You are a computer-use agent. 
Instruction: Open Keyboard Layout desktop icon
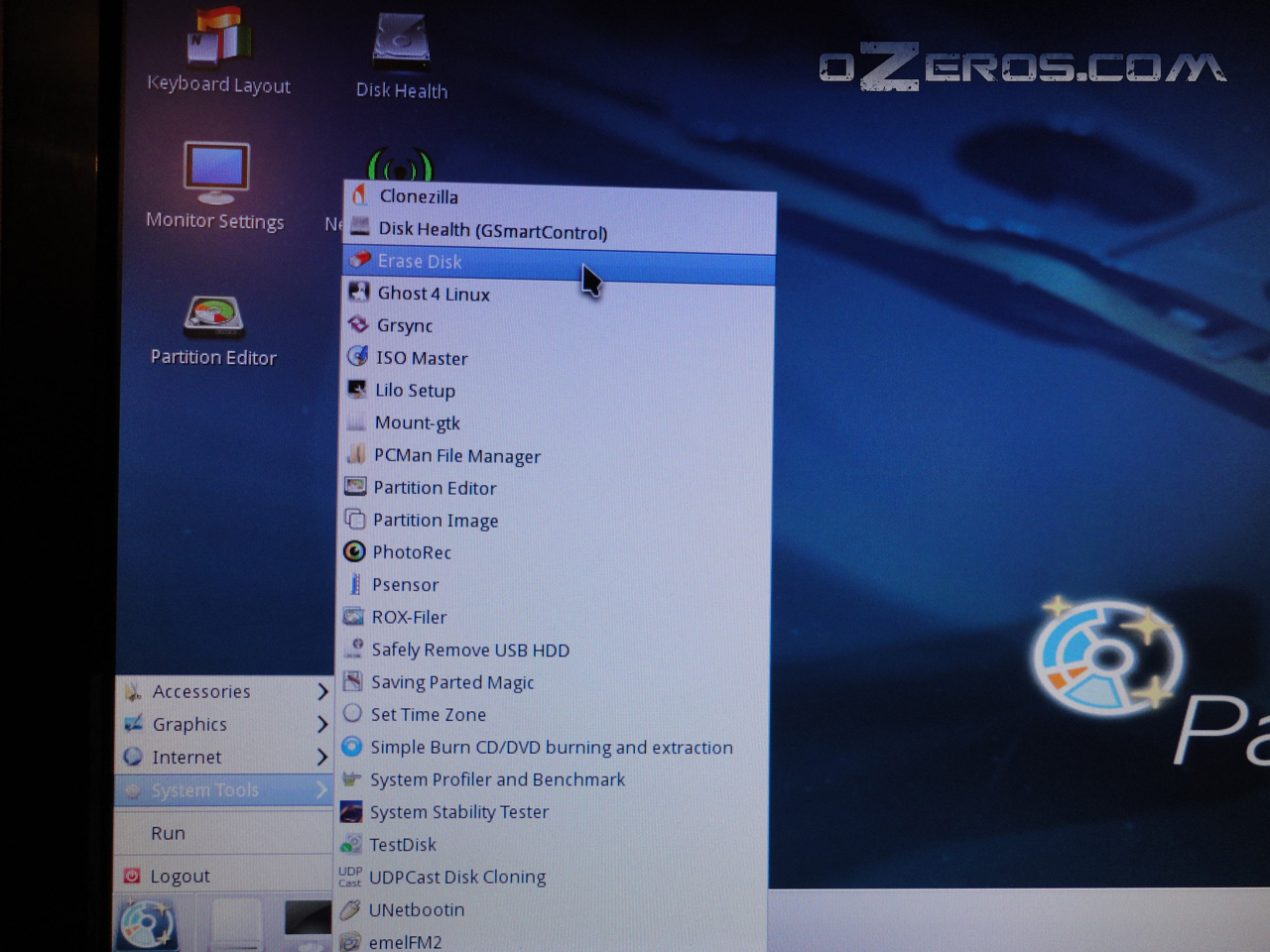coord(218,53)
